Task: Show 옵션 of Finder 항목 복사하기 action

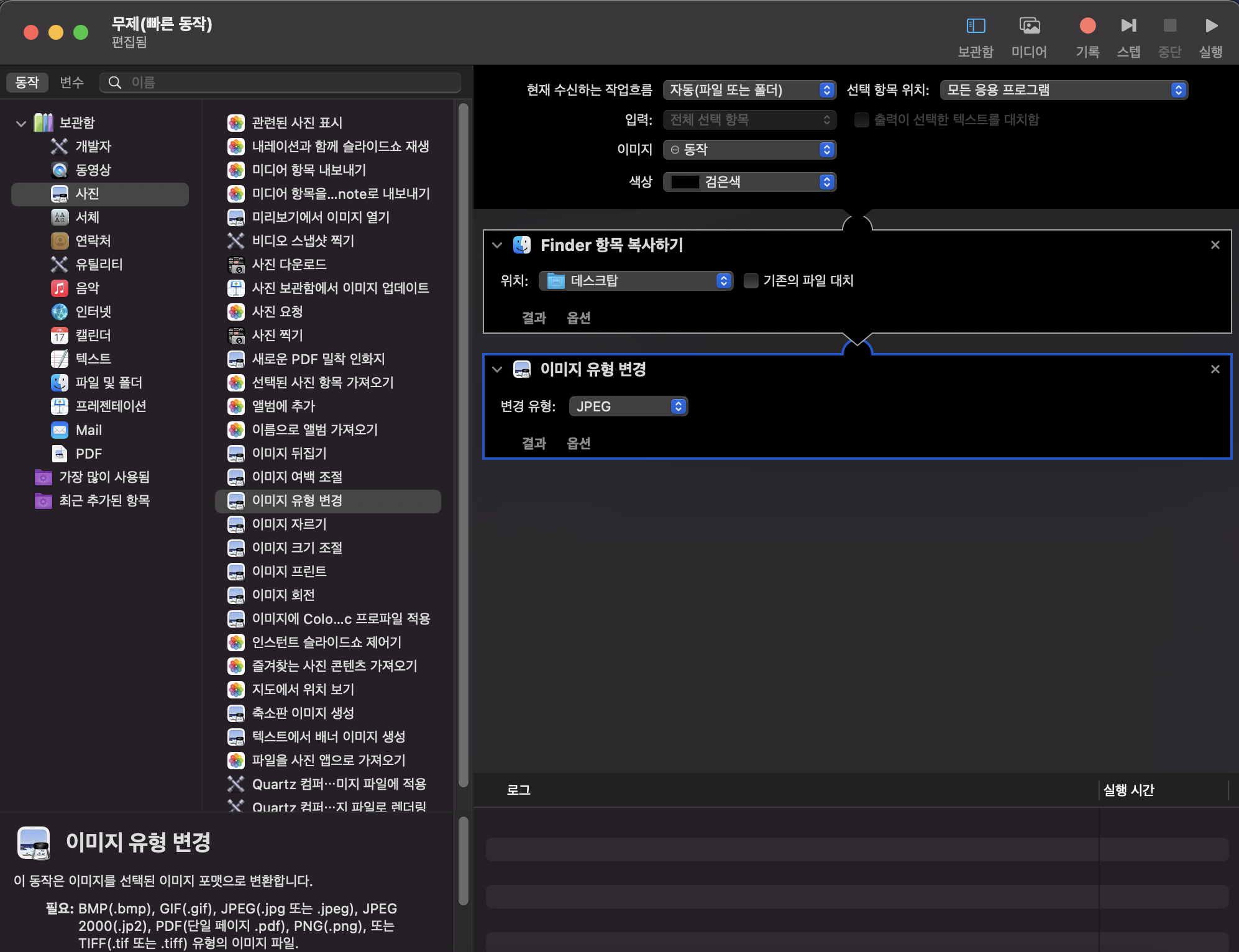Action: pos(578,318)
